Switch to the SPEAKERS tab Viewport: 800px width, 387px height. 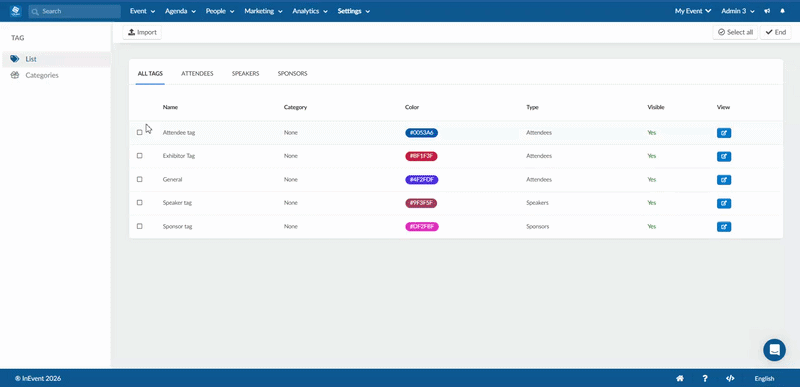(245, 74)
